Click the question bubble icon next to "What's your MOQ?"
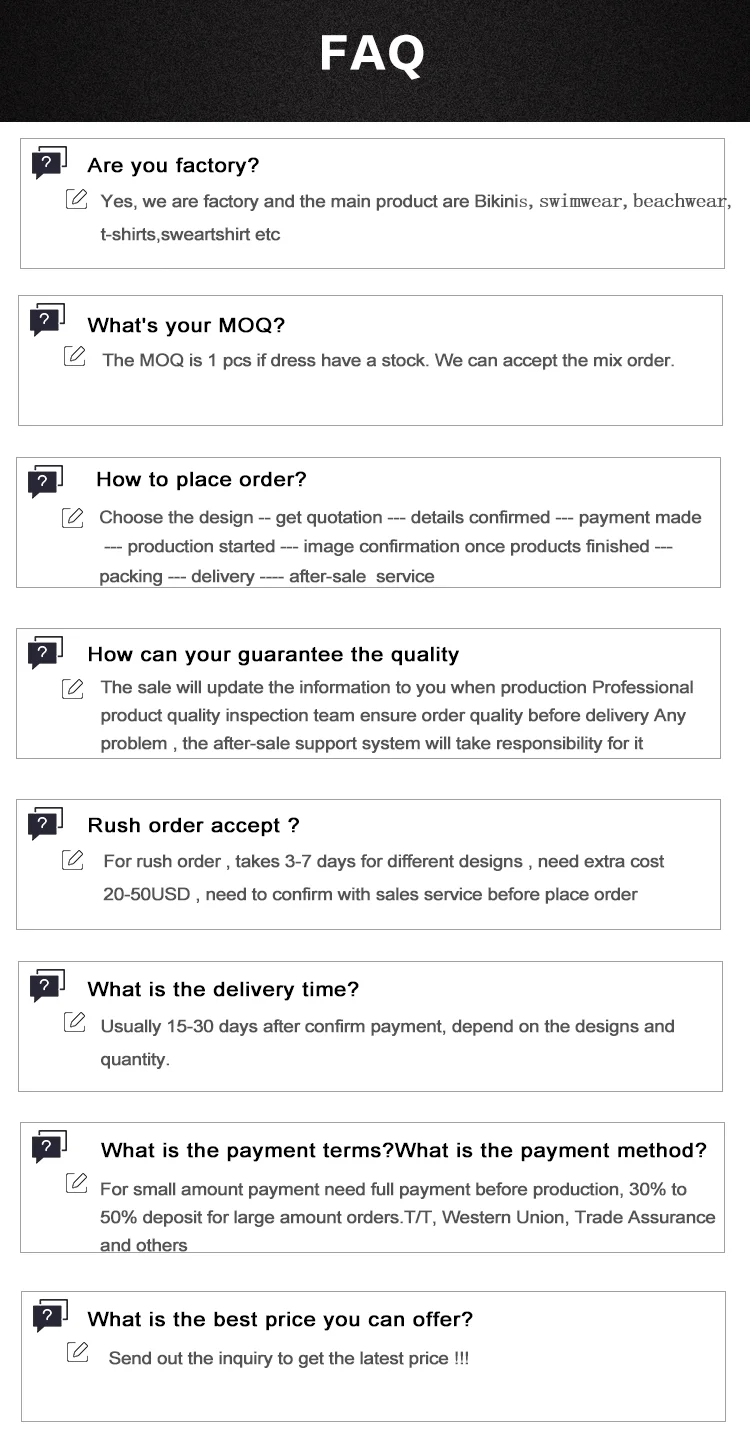Viewport: 750px width, 1448px height. (x=47, y=320)
